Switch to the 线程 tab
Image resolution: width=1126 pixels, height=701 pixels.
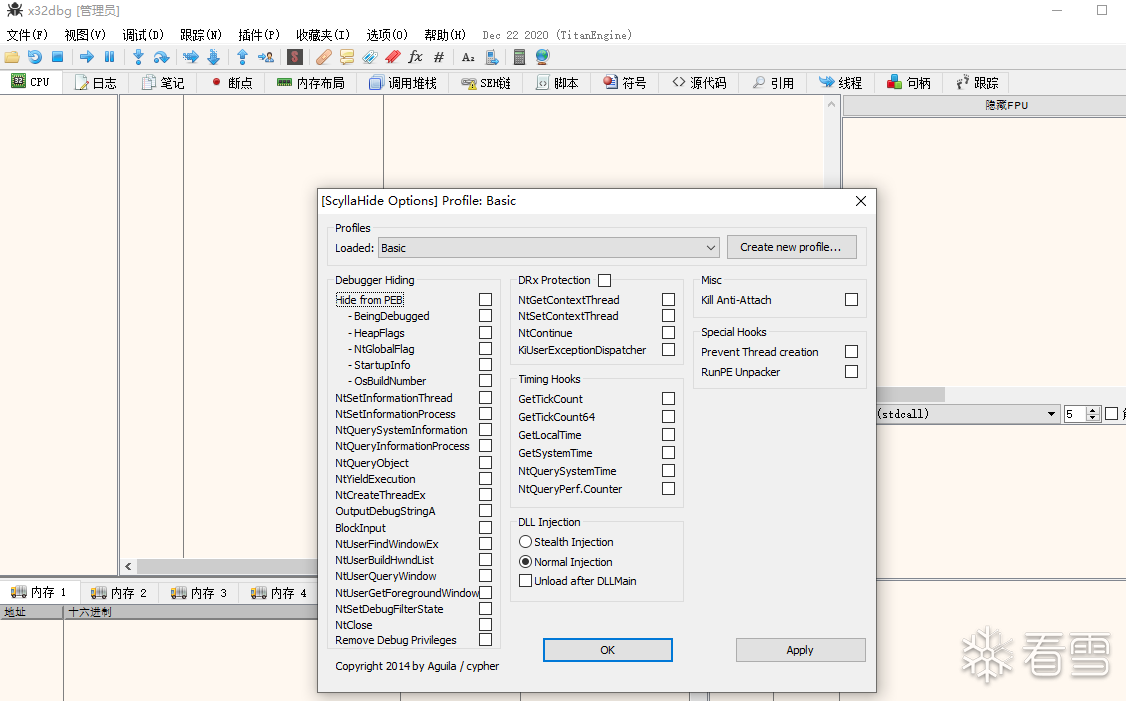(x=840, y=83)
